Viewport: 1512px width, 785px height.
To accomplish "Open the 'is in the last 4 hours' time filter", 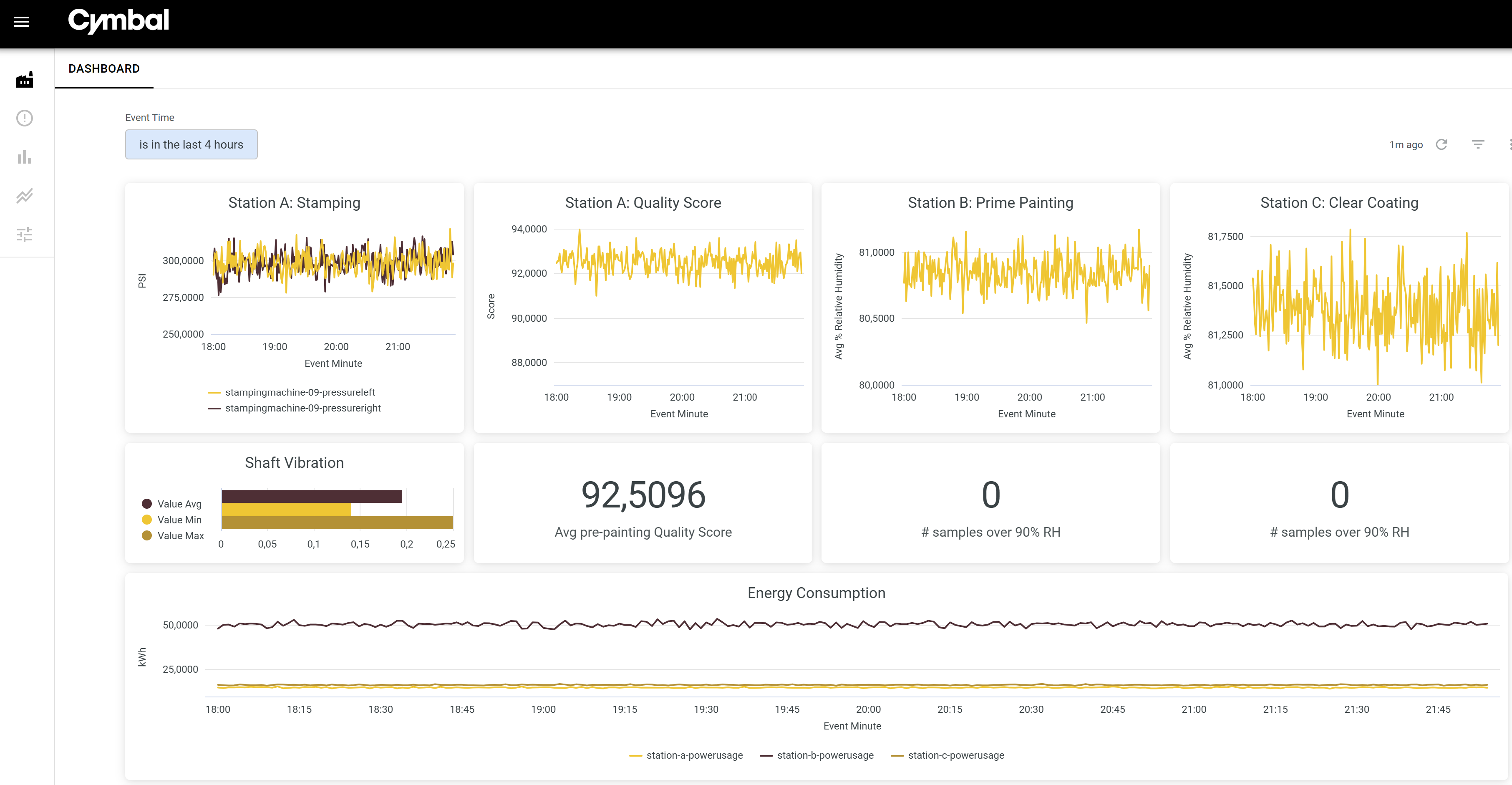I will (x=192, y=144).
